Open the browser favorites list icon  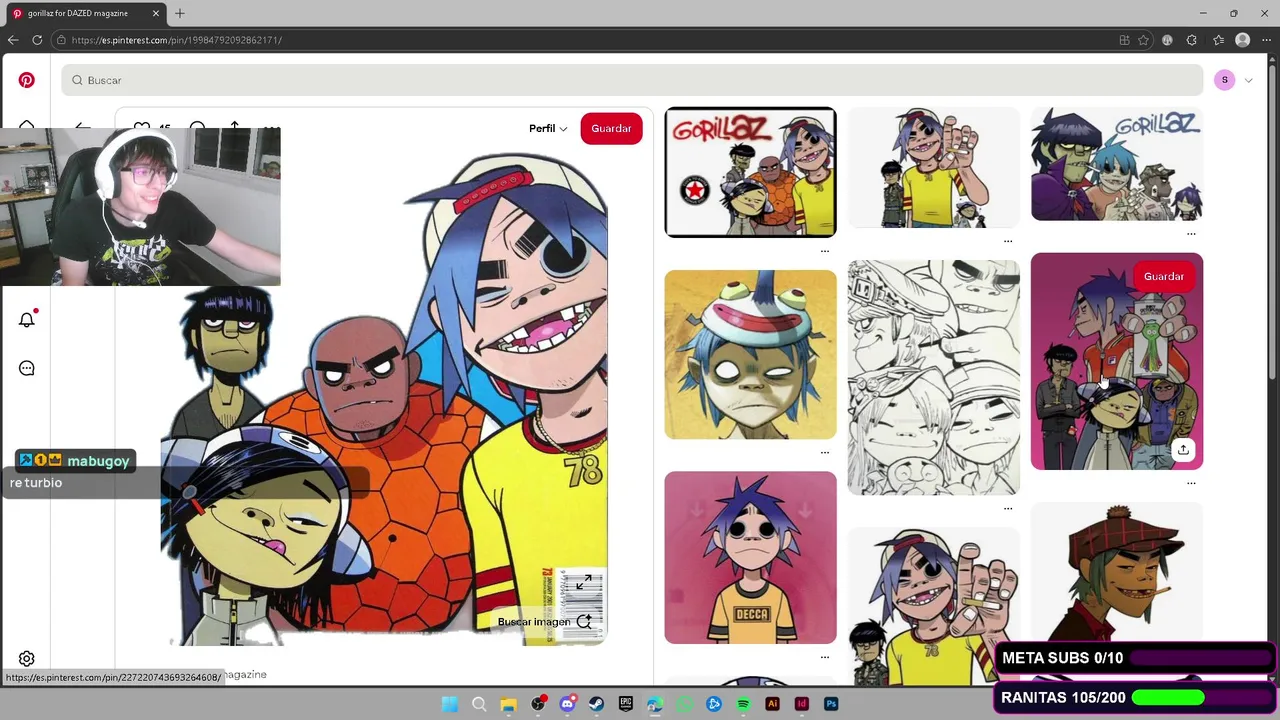coord(1218,40)
